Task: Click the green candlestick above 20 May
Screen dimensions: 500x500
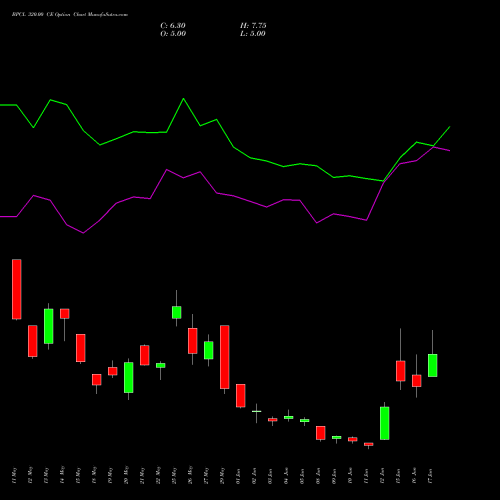Action: [129, 377]
